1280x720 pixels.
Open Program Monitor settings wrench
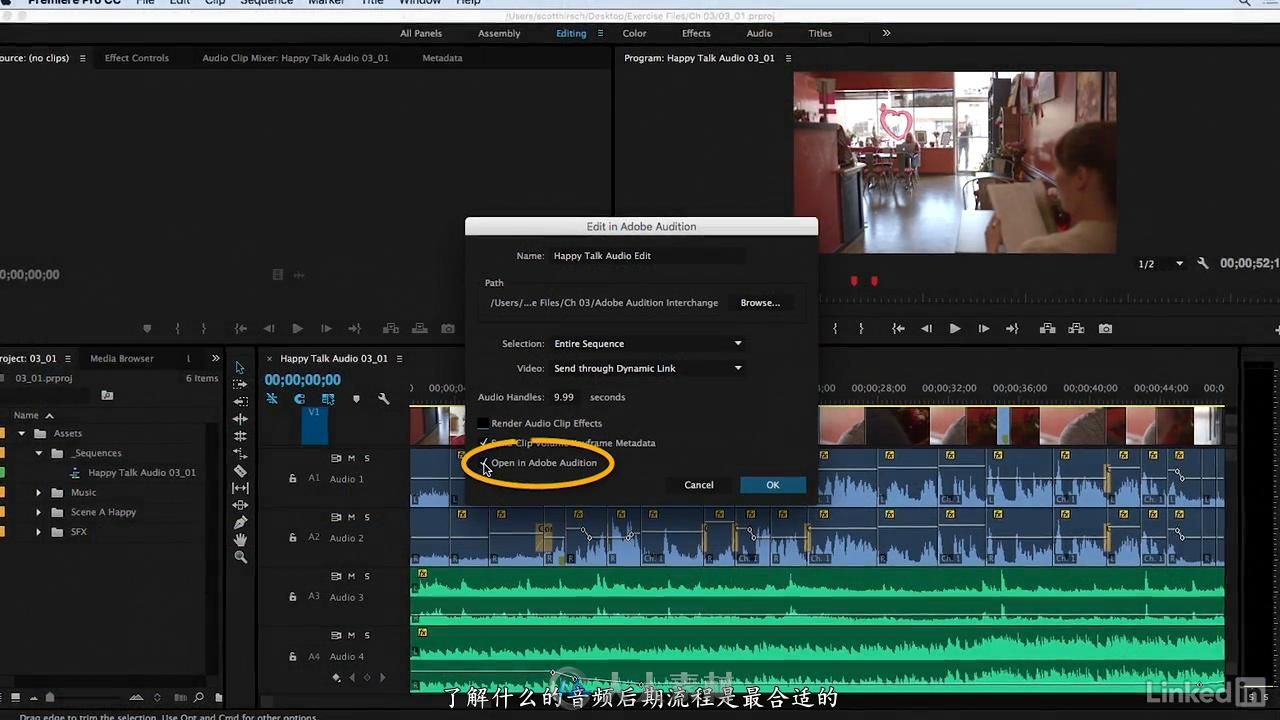1202,264
